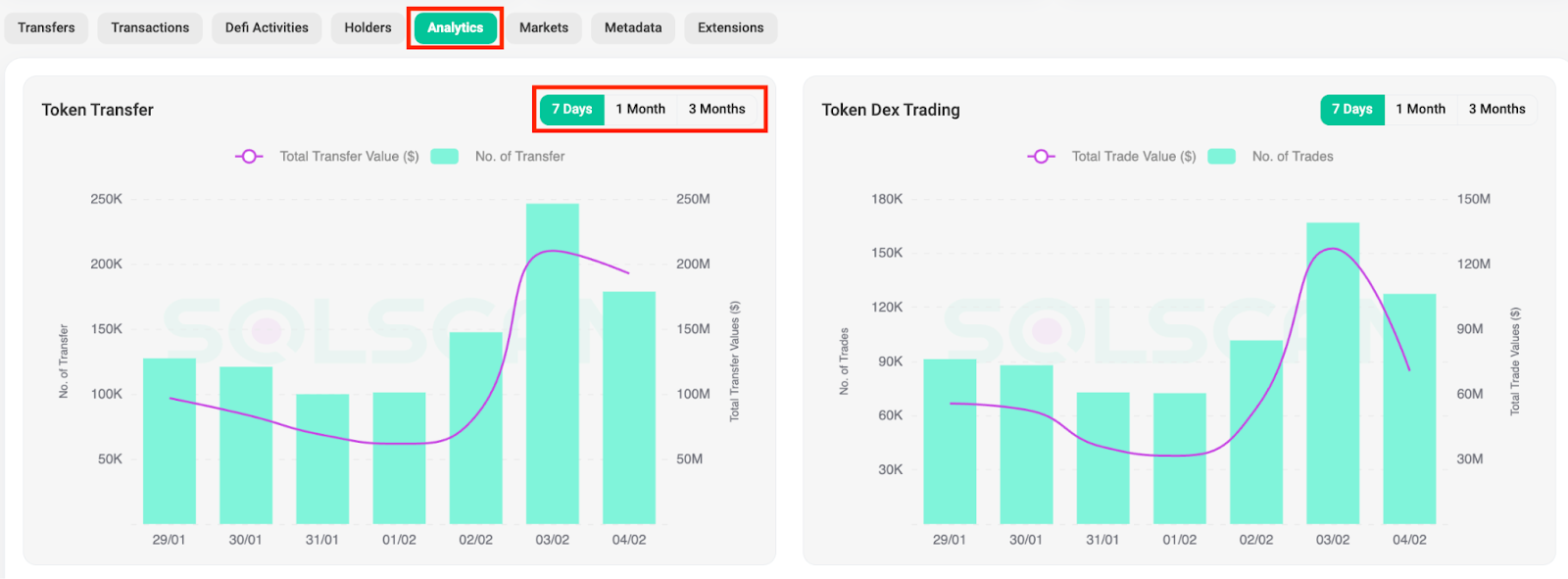Open the Markets tab

[x=544, y=27]
